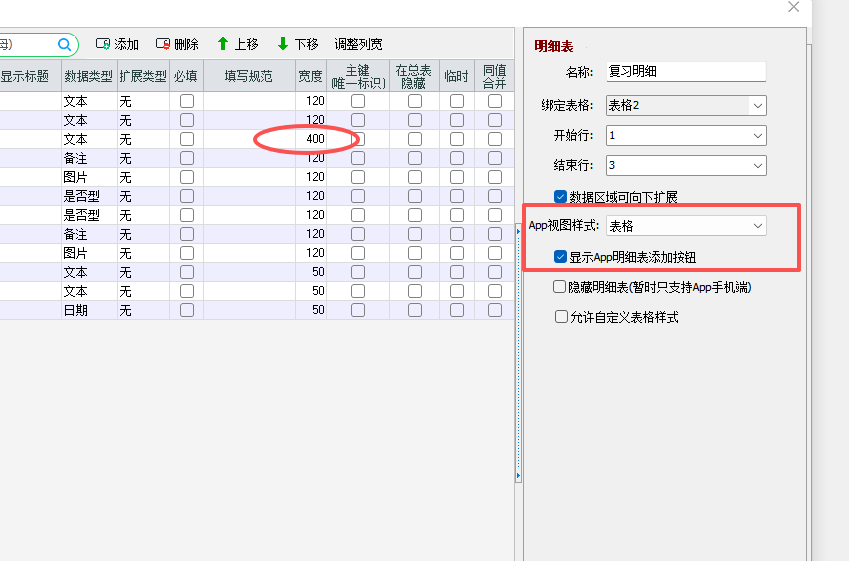The width and height of the screenshot is (849, 561).
Task: Click the 删除 delete field icon
Action: pyautogui.click(x=163, y=44)
